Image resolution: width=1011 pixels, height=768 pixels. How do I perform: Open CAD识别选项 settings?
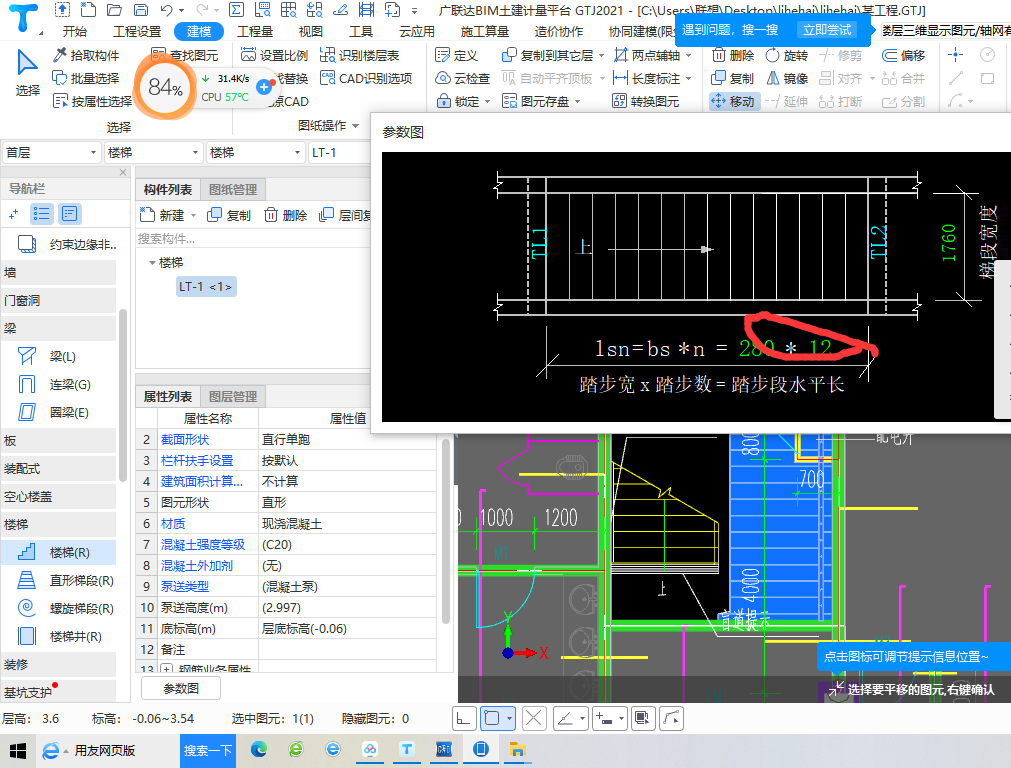[366, 79]
